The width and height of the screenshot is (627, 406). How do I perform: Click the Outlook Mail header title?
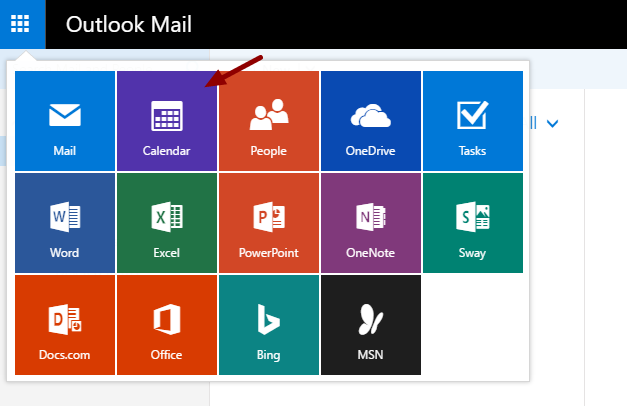129,24
